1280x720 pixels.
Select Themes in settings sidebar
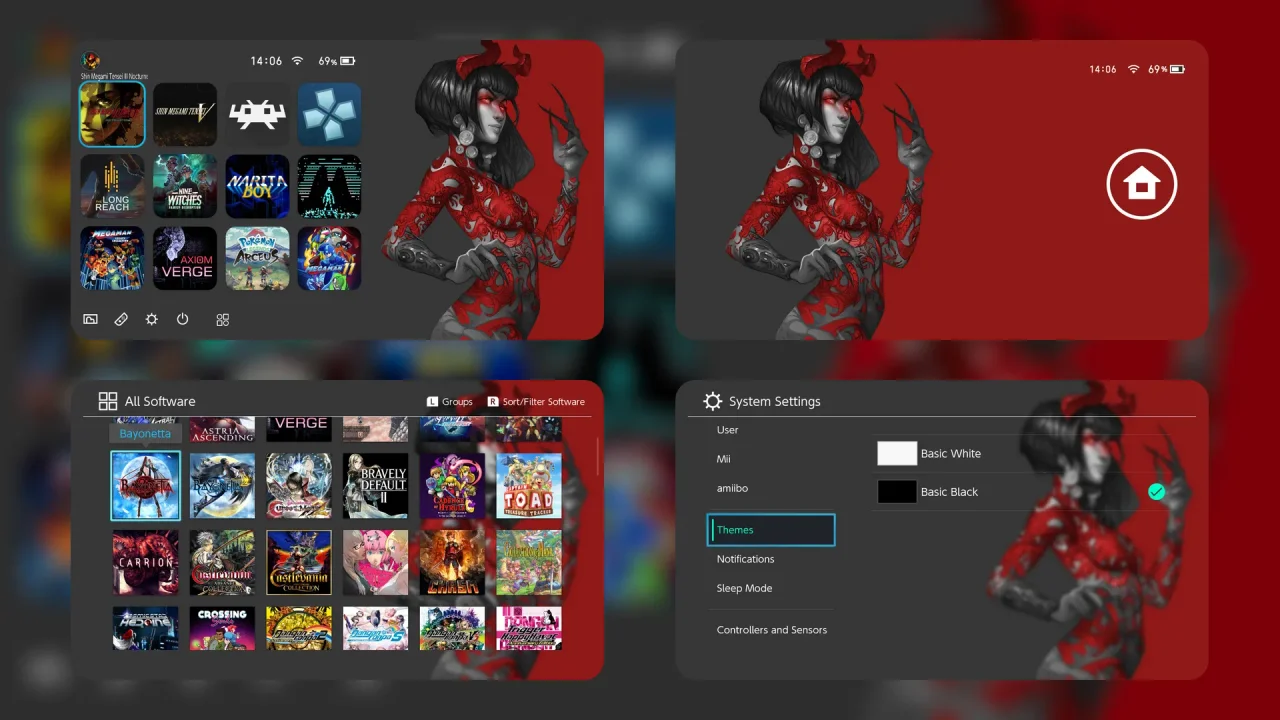[770, 530]
